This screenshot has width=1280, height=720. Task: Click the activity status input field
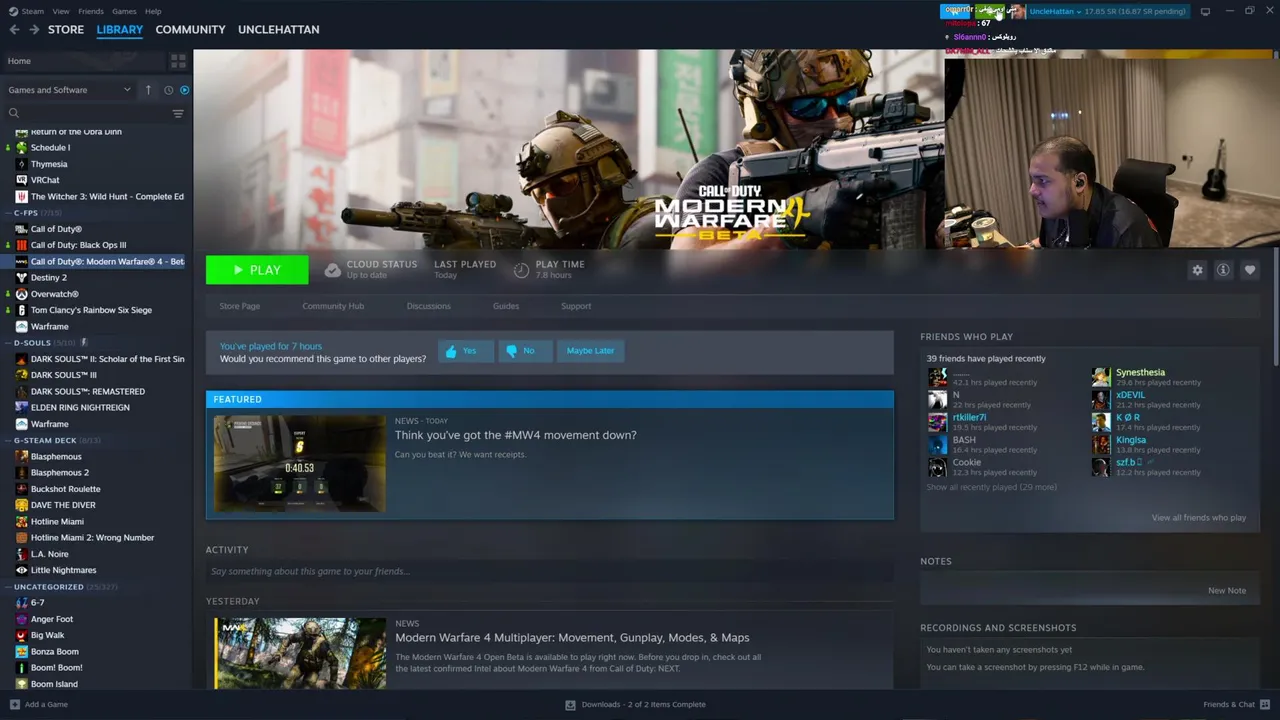550,572
